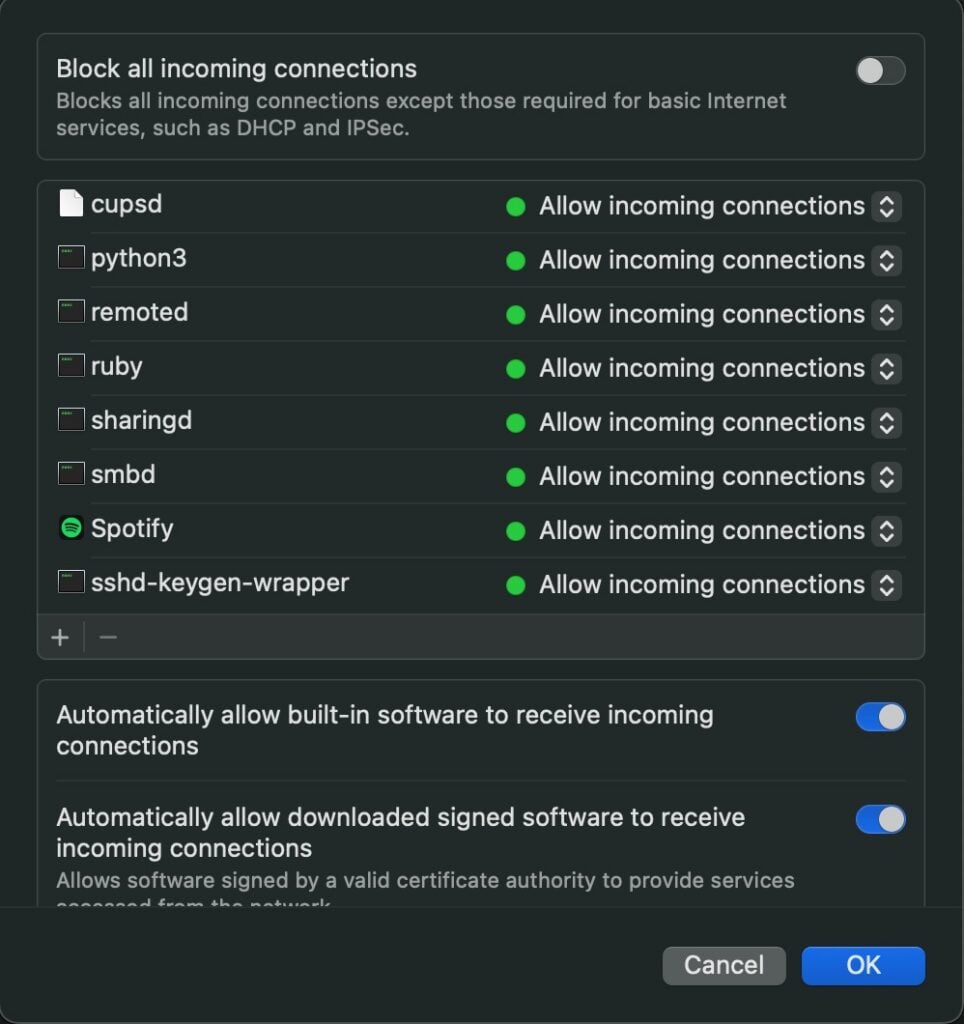
Task: Click the remoted application icon
Action: pos(70,311)
